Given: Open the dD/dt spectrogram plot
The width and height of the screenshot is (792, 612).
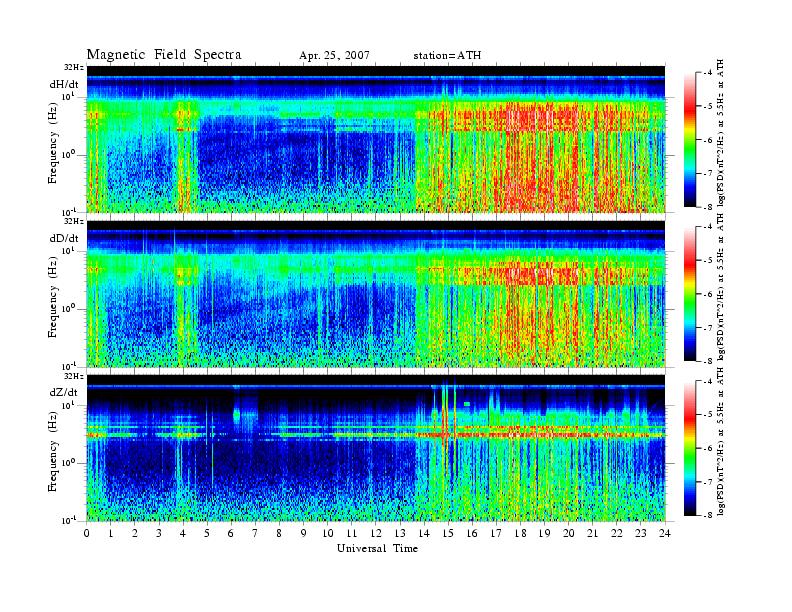Looking at the screenshot, I should [376, 294].
